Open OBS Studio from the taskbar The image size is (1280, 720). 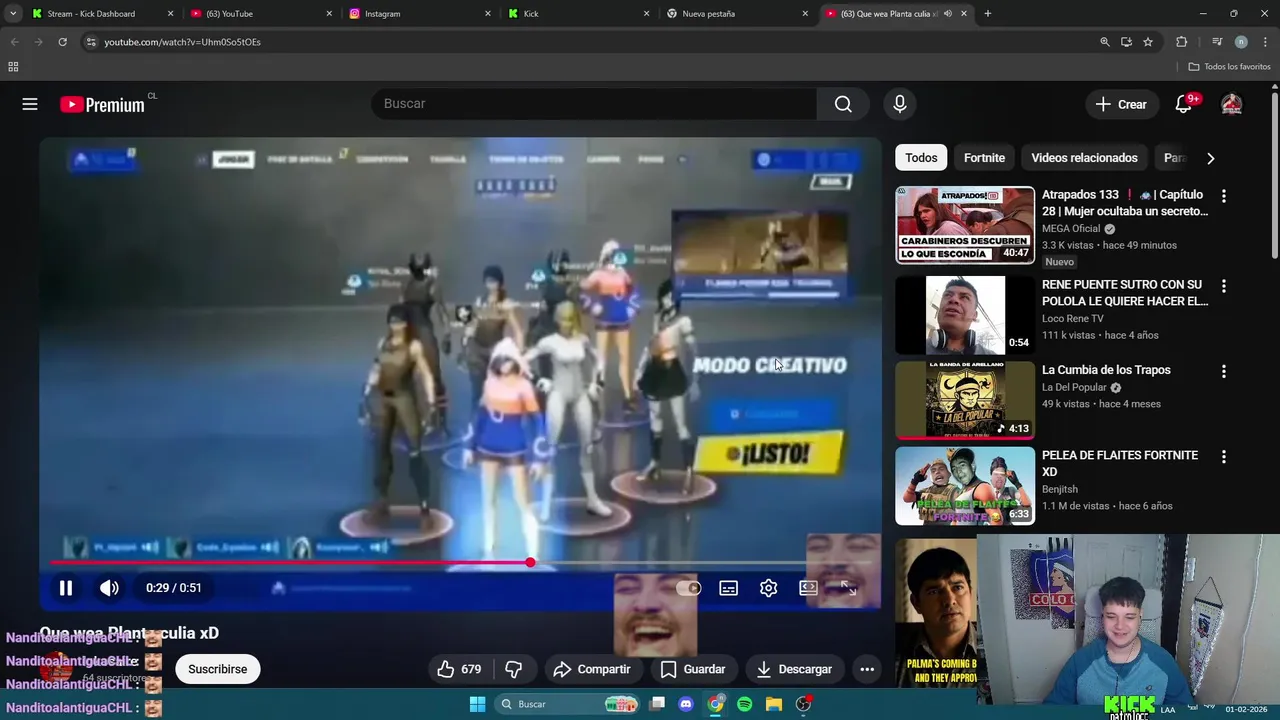click(x=803, y=704)
